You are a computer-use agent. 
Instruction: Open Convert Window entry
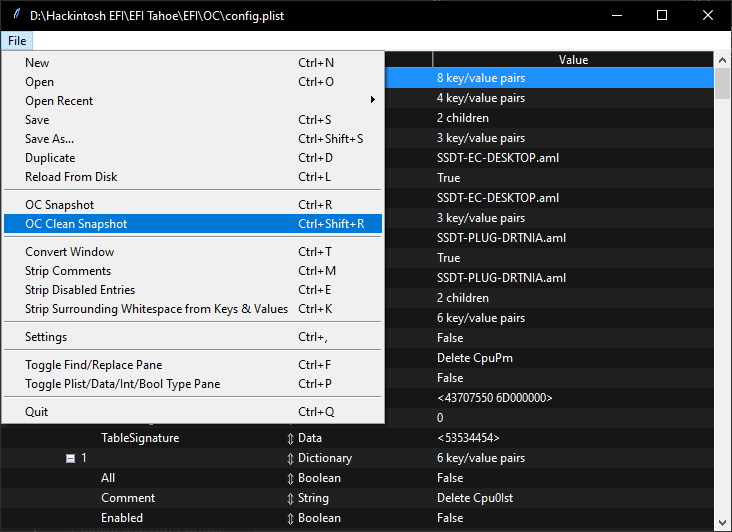pyautogui.click(x=193, y=252)
